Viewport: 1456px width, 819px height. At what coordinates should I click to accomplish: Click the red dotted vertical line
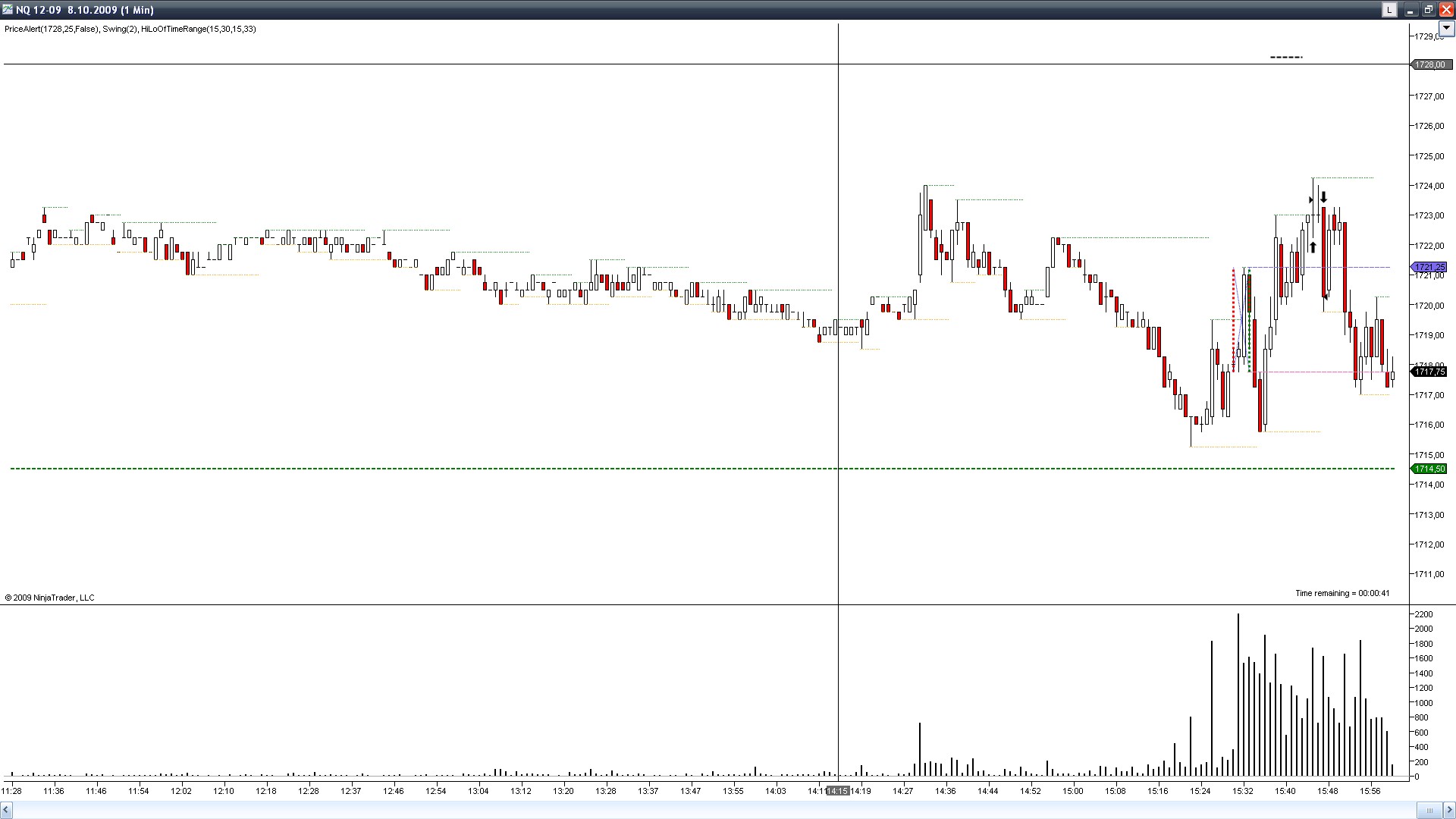1233,318
